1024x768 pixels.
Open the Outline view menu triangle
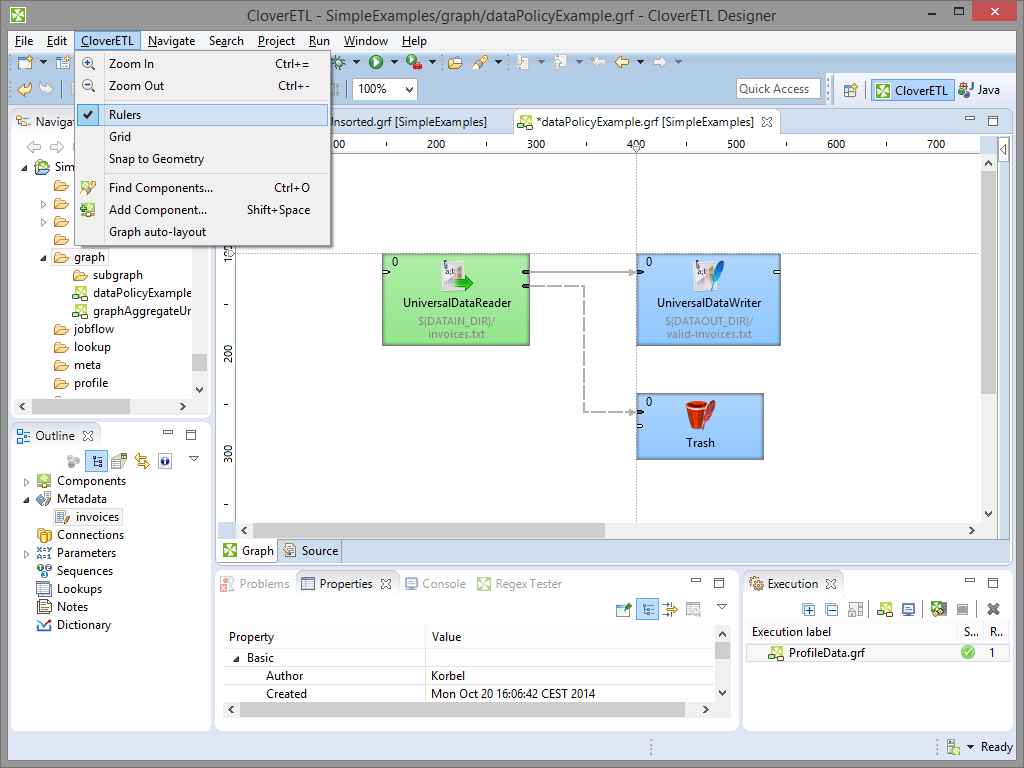point(194,458)
